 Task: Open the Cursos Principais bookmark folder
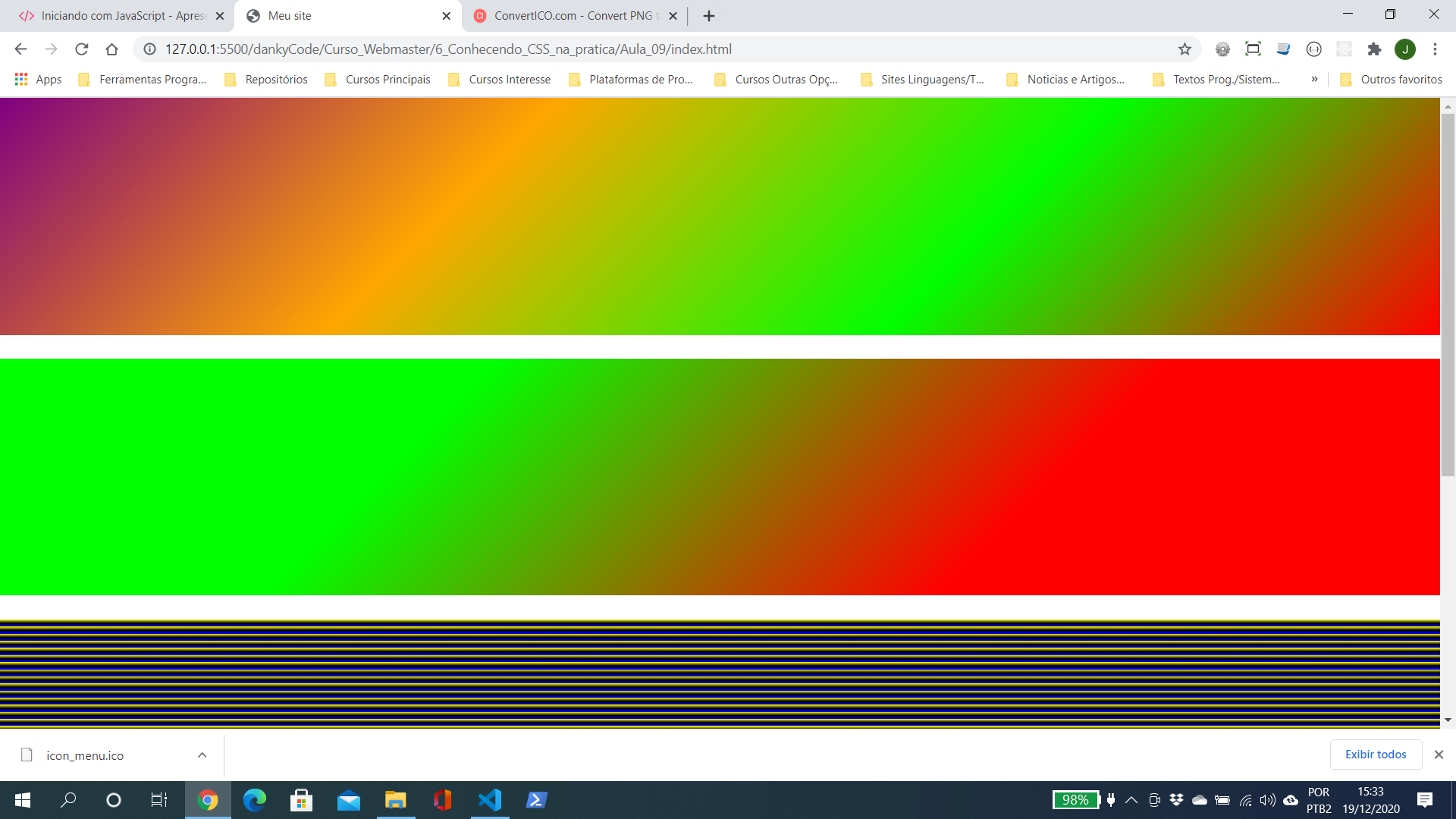click(x=378, y=79)
